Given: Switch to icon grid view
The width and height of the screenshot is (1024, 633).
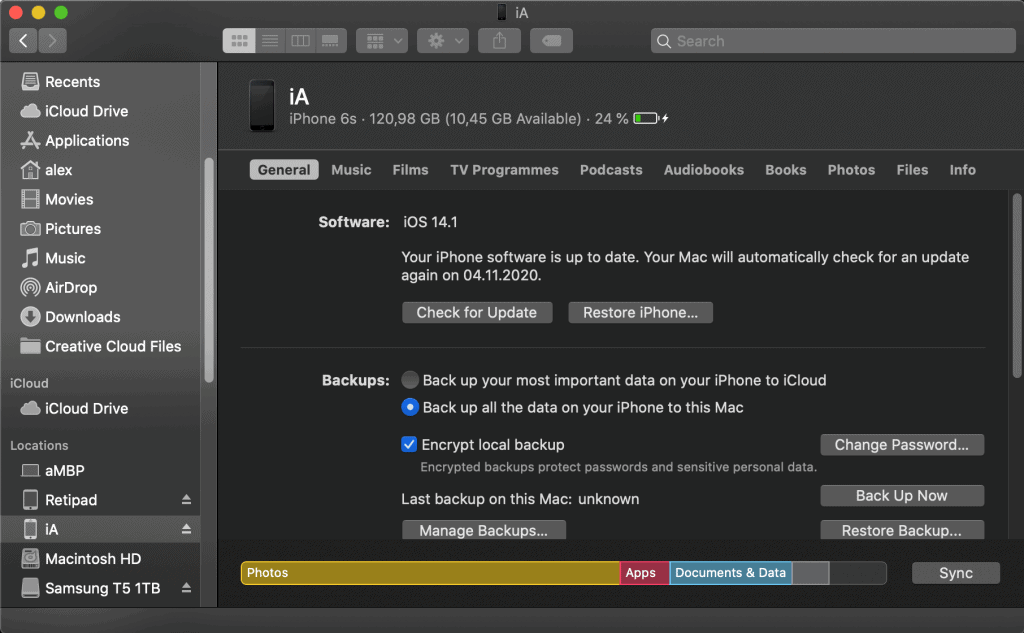Looking at the screenshot, I should [239, 41].
